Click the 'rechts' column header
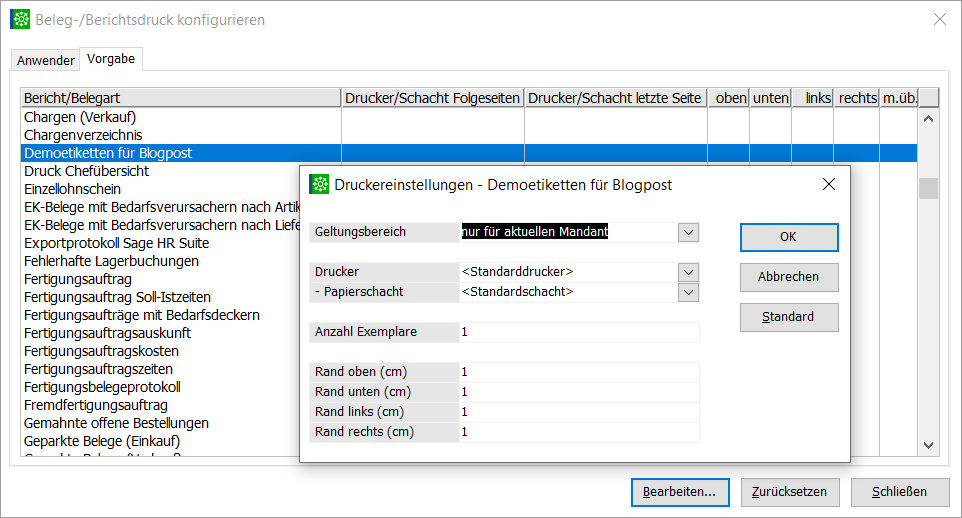Image resolution: width=962 pixels, height=518 pixels. click(856, 98)
